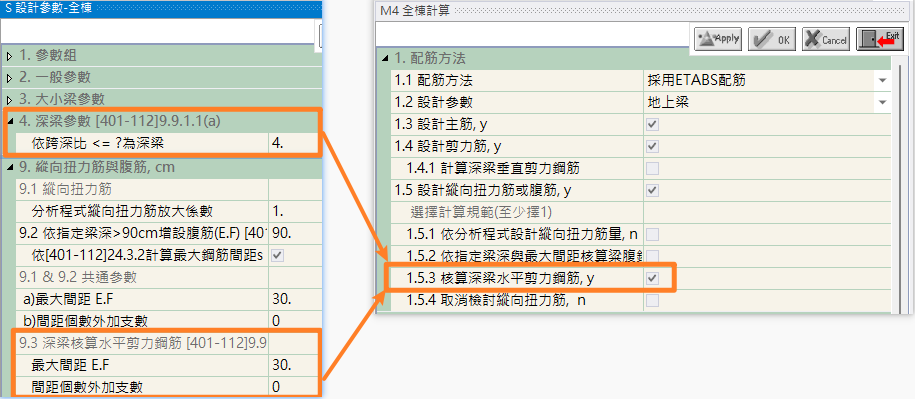Expand section 3. 大小梁參數

pyautogui.click(x=9, y=99)
